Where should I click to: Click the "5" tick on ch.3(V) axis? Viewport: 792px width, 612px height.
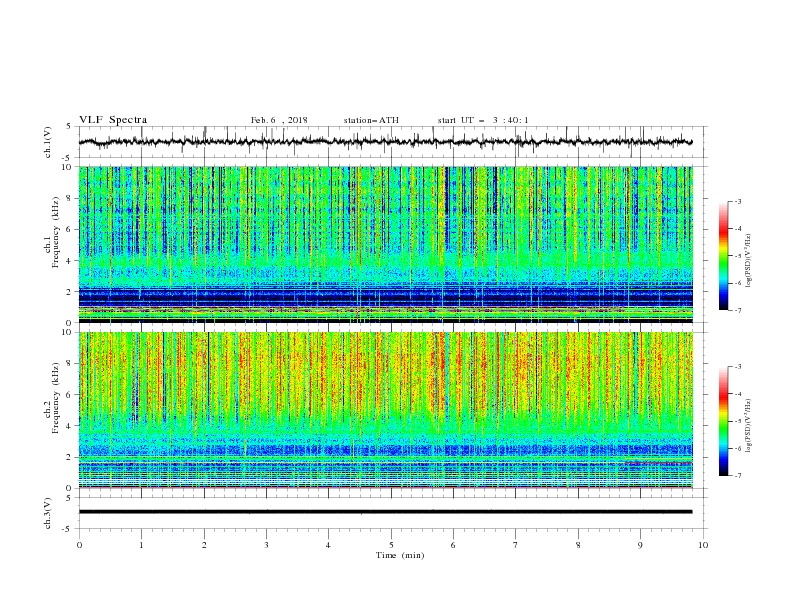[70, 497]
